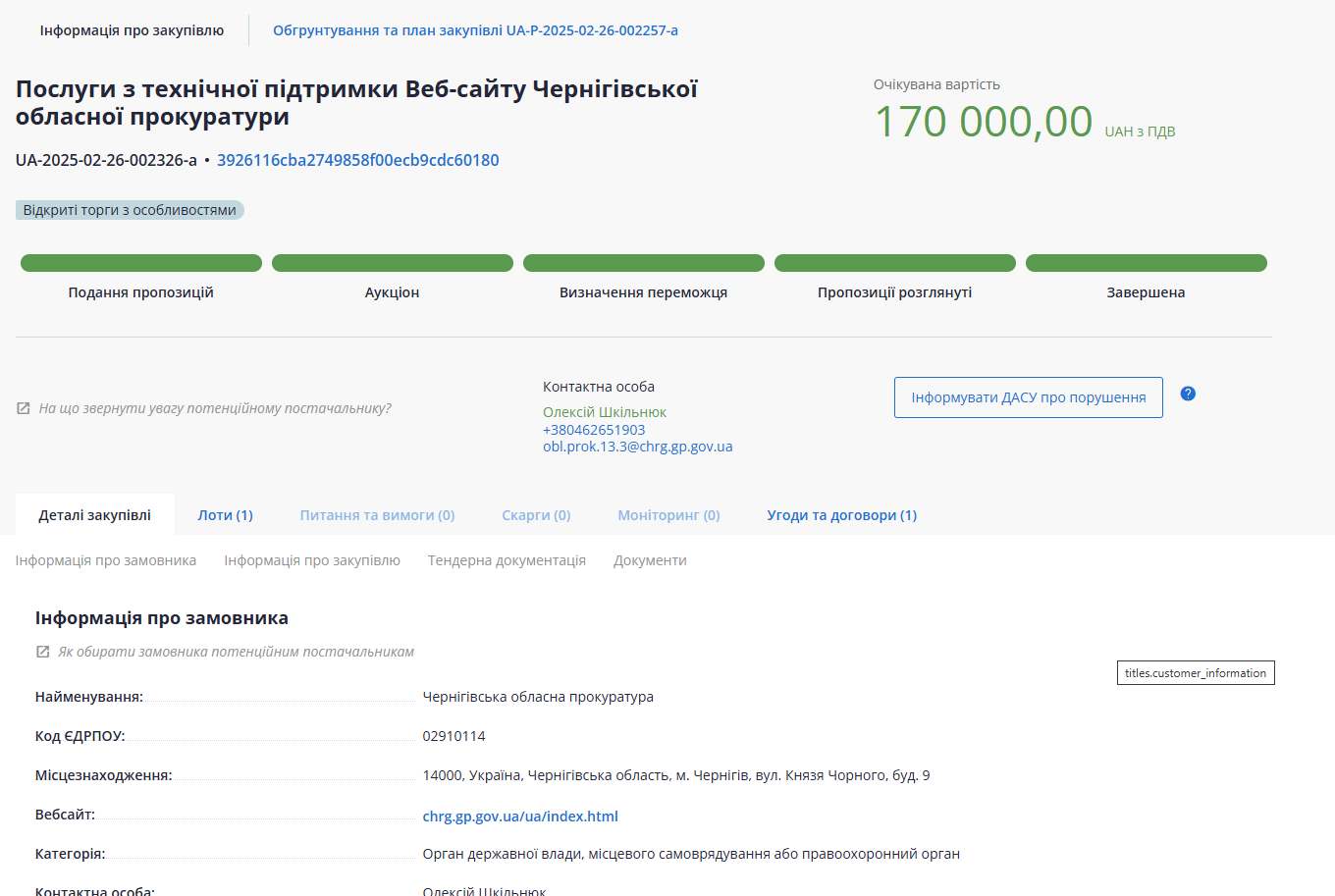Click contact email obl.prok.13.3@chrg.gp.gov.ua
The image size is (1335, 896).
(x=637, y=447)
